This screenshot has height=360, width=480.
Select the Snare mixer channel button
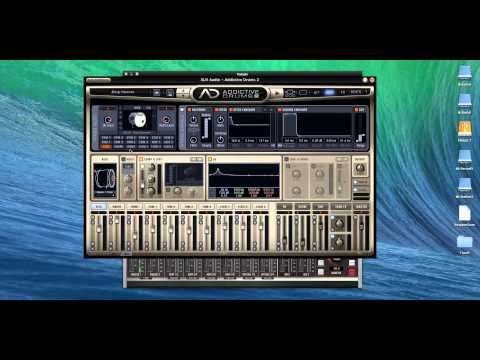[116, 207]
